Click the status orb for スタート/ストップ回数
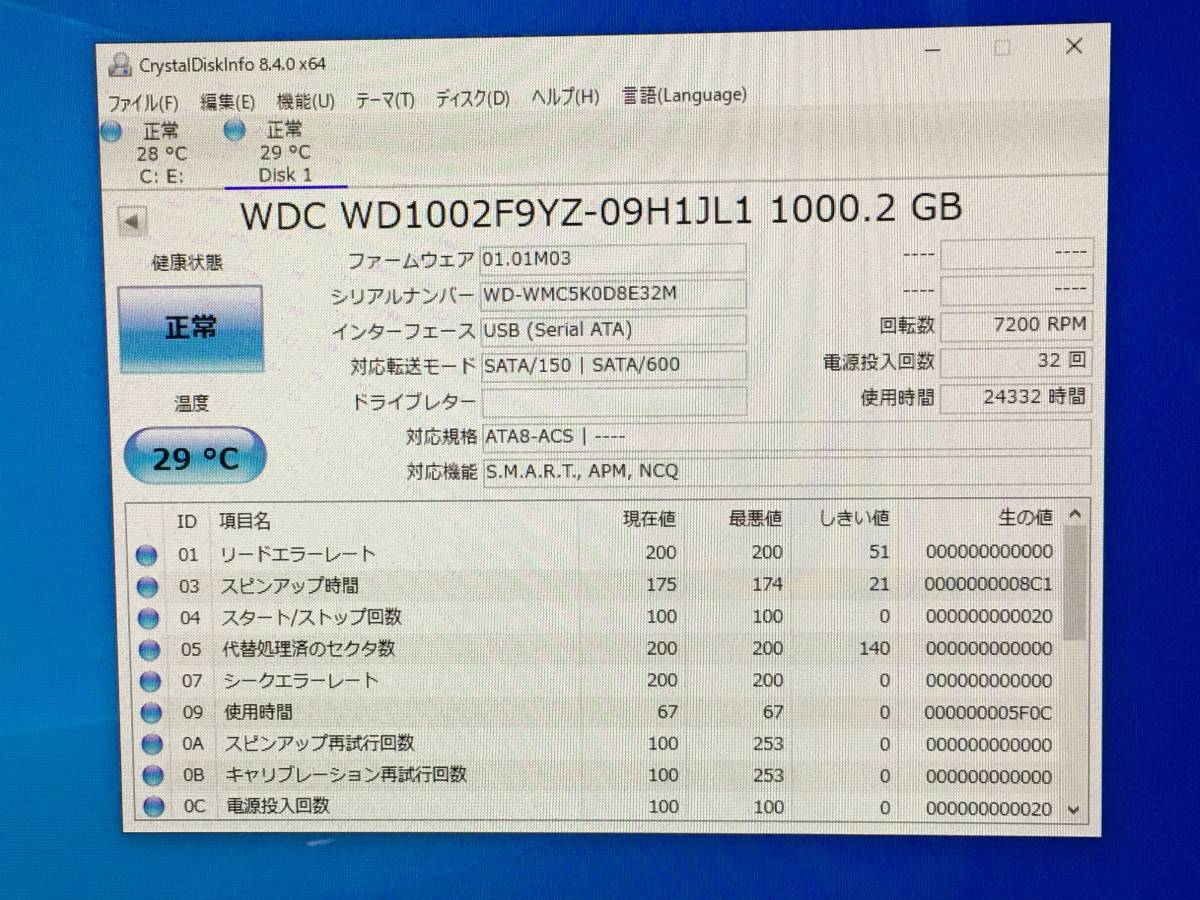1200x900 pixels. click(148, 618)
